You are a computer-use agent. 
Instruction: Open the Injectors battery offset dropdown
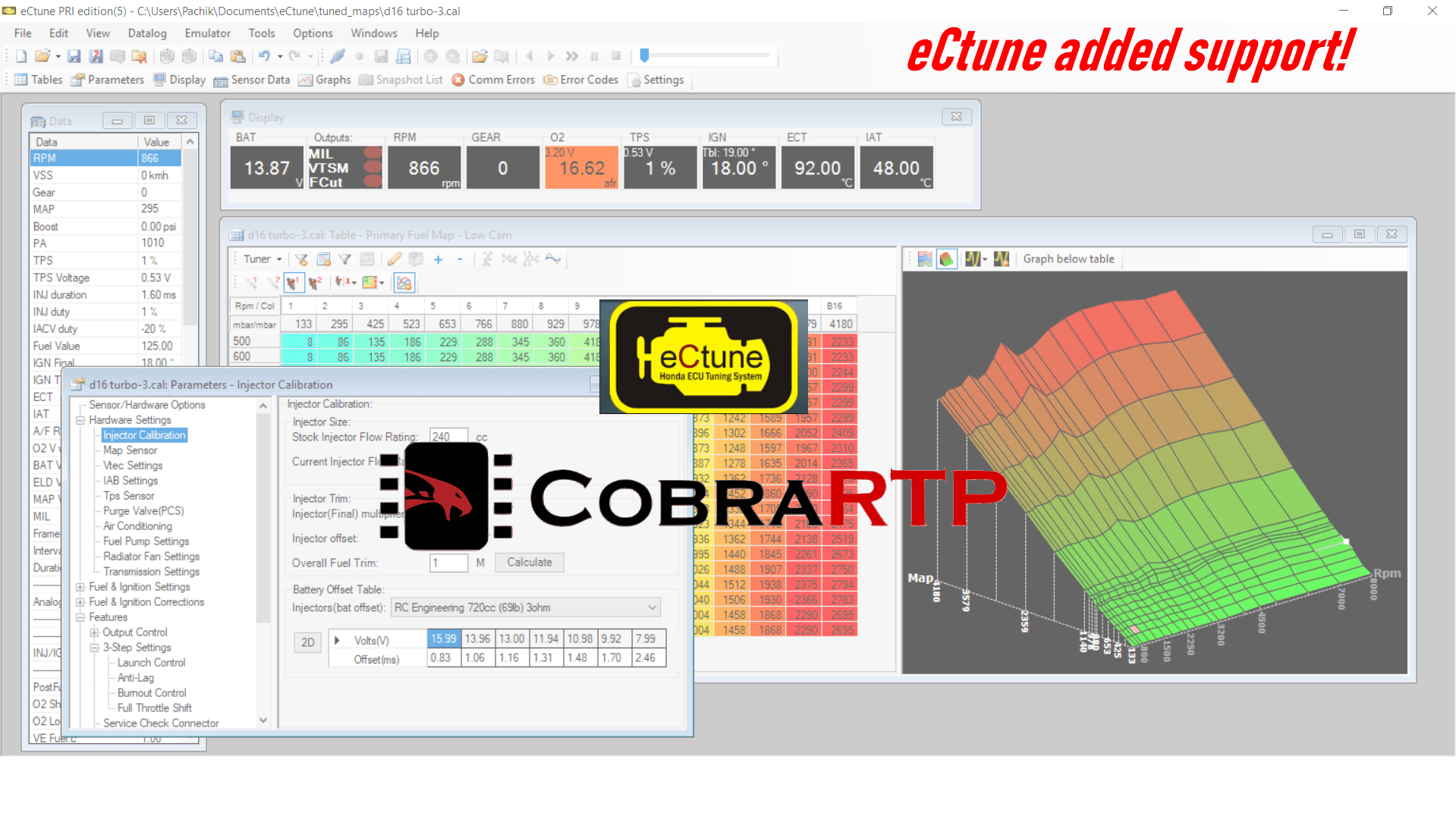point(651,607)
